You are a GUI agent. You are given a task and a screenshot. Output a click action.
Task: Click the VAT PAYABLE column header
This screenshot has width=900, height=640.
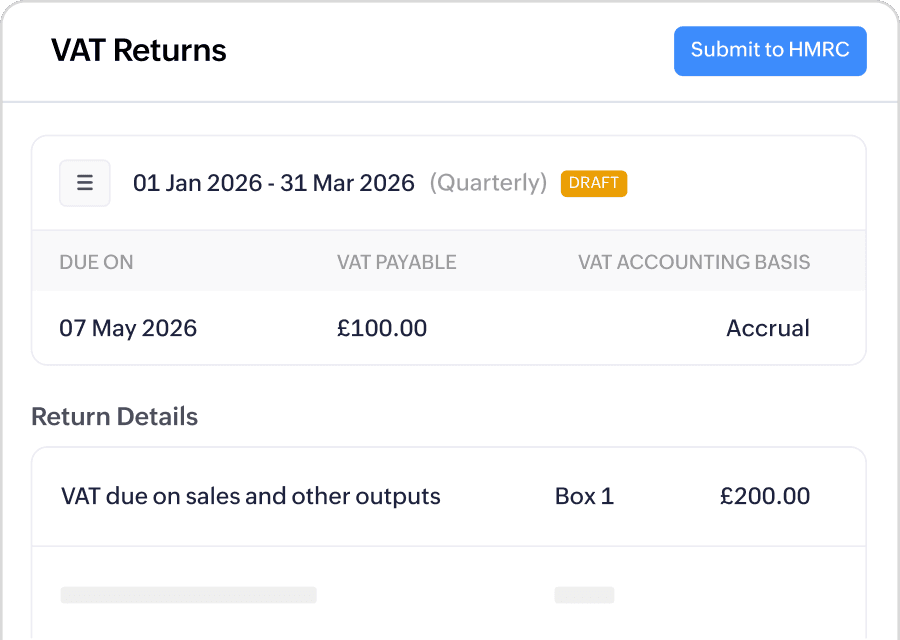coord(397,262)
